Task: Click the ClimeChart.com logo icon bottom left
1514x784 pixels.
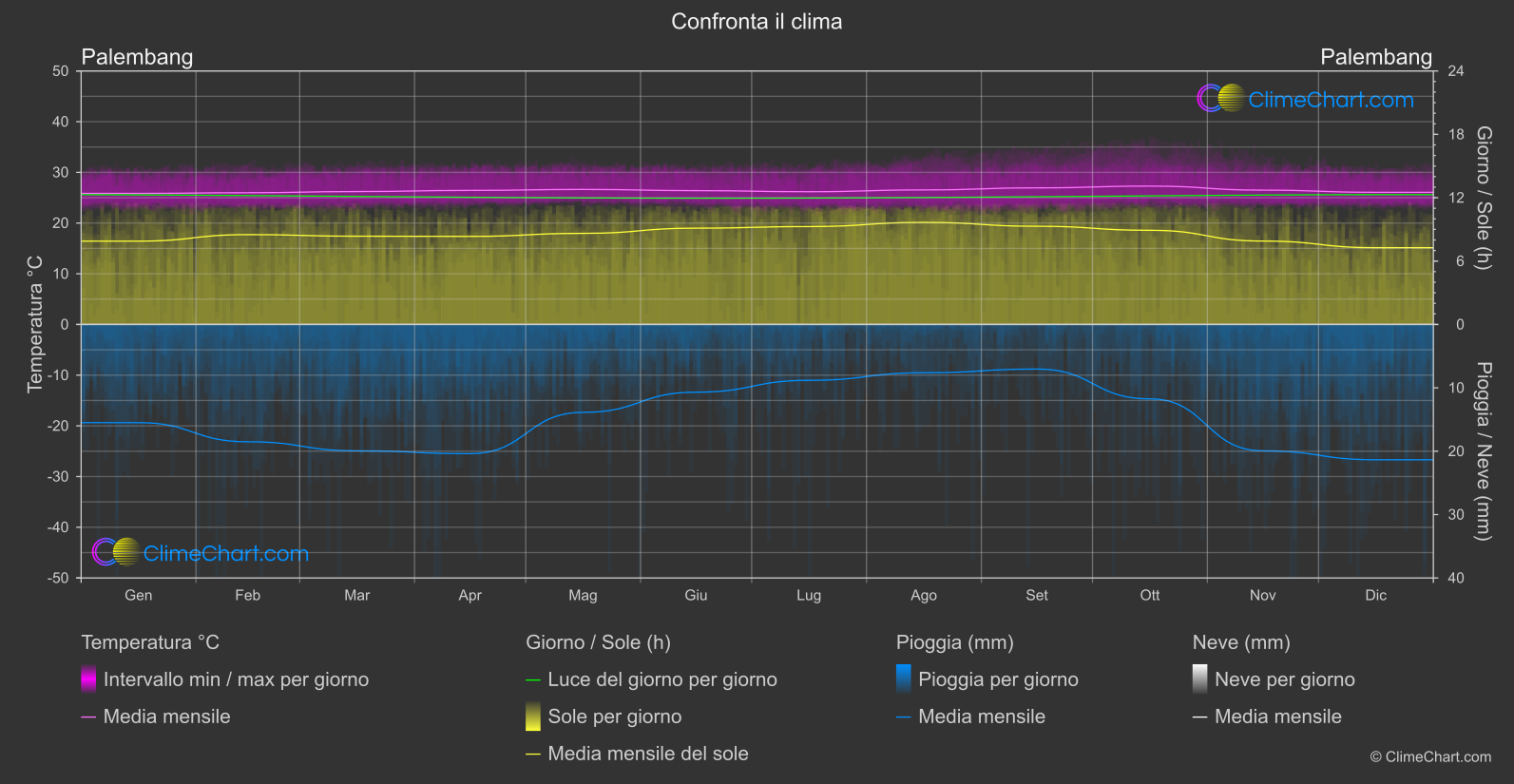Action: point(116,551)
